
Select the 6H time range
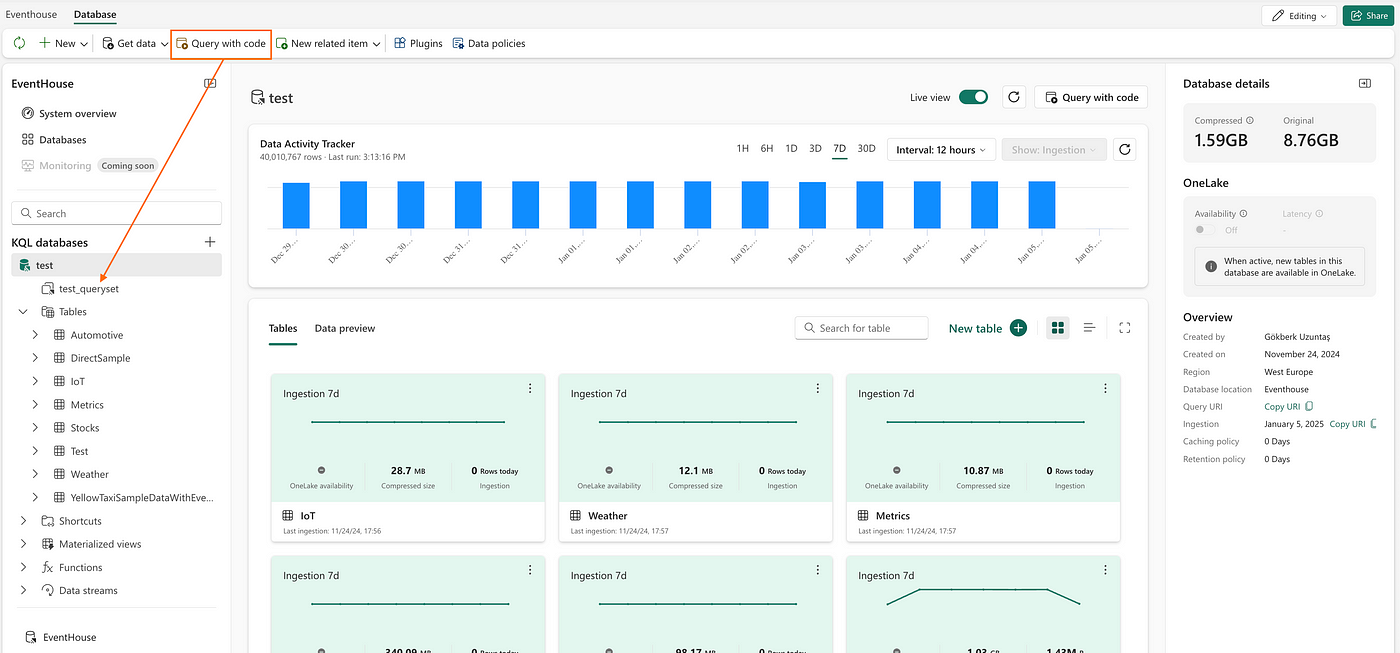pos(767,149)
